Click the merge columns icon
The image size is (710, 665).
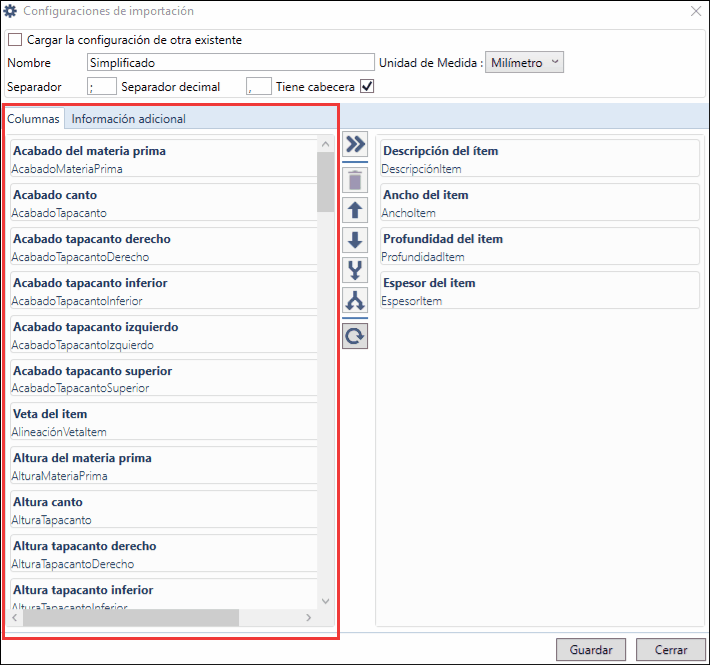coord(355,270)
